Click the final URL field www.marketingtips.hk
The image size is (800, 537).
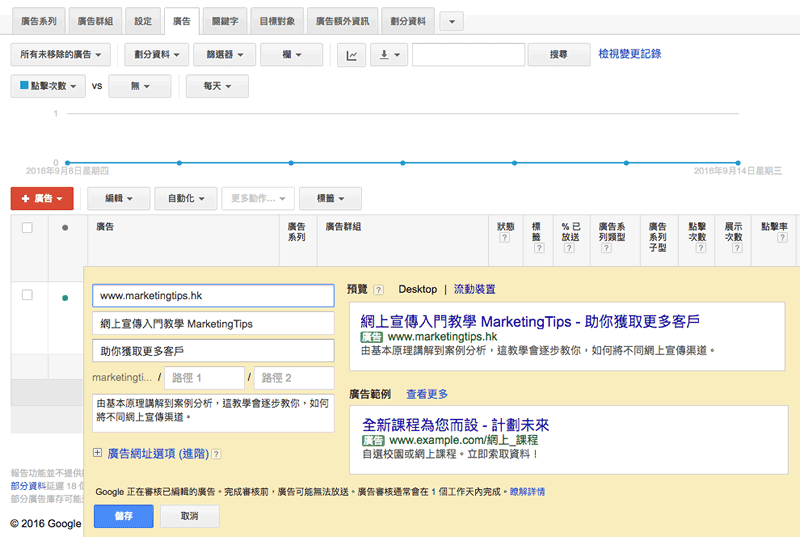[213, 296]
